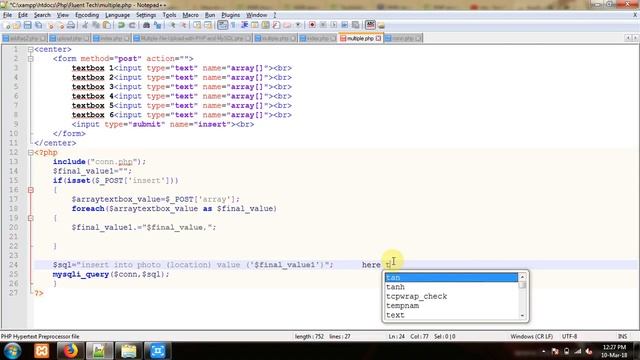
Task: Click the Zoom Out toolbar icon
Action: click(x=183, y=25)
